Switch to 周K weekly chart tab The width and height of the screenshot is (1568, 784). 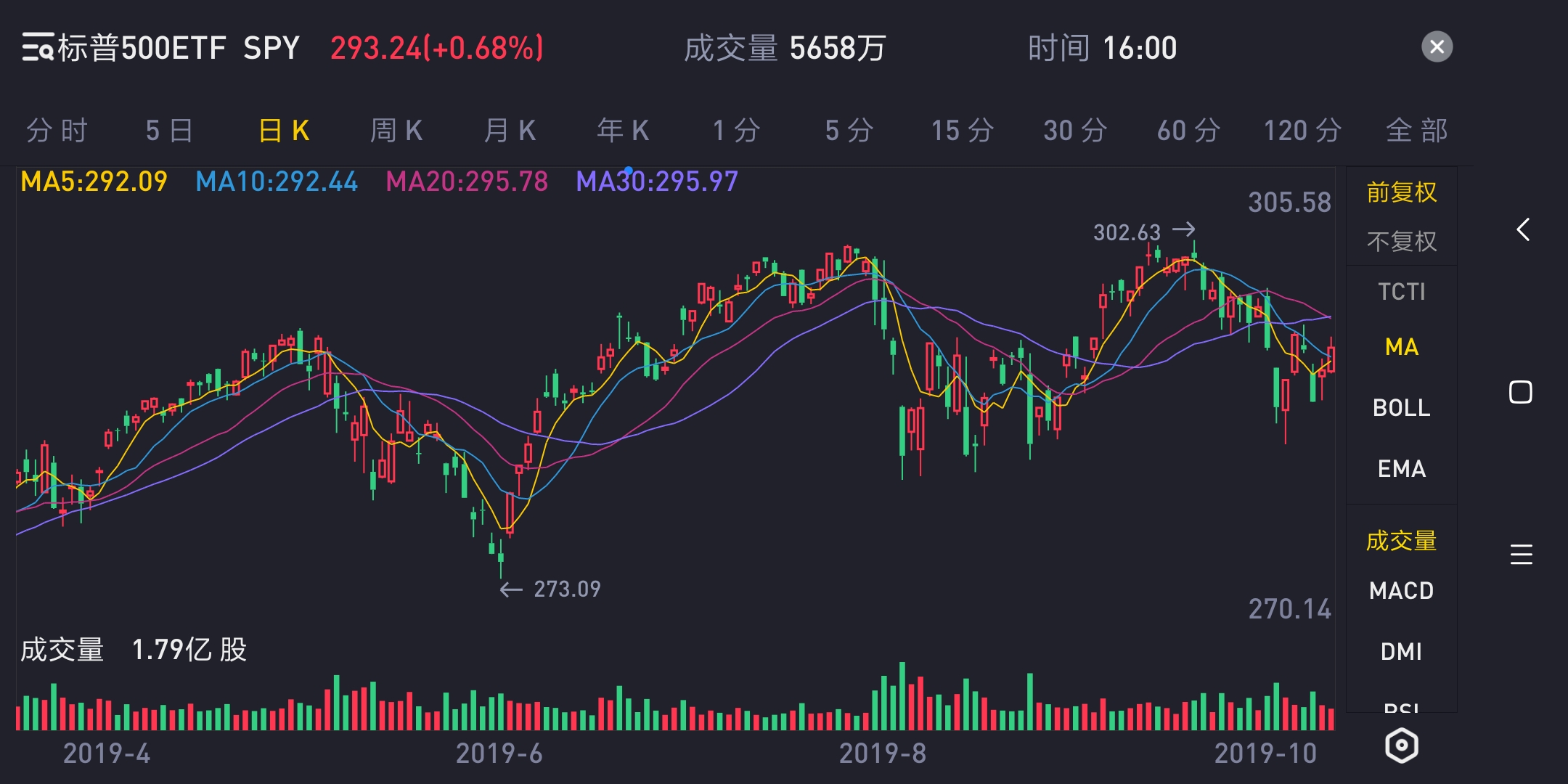pyautogui.click(x=396, y=131)
